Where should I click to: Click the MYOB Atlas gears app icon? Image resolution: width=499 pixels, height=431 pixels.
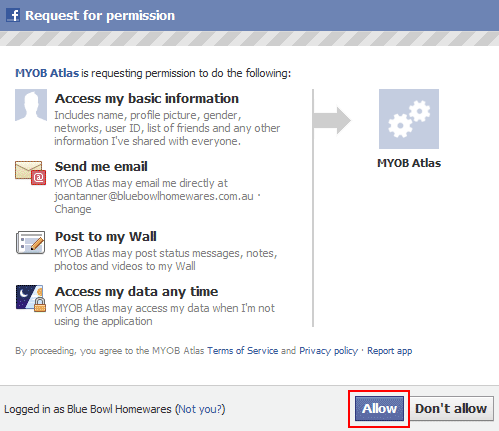point(409,119)
